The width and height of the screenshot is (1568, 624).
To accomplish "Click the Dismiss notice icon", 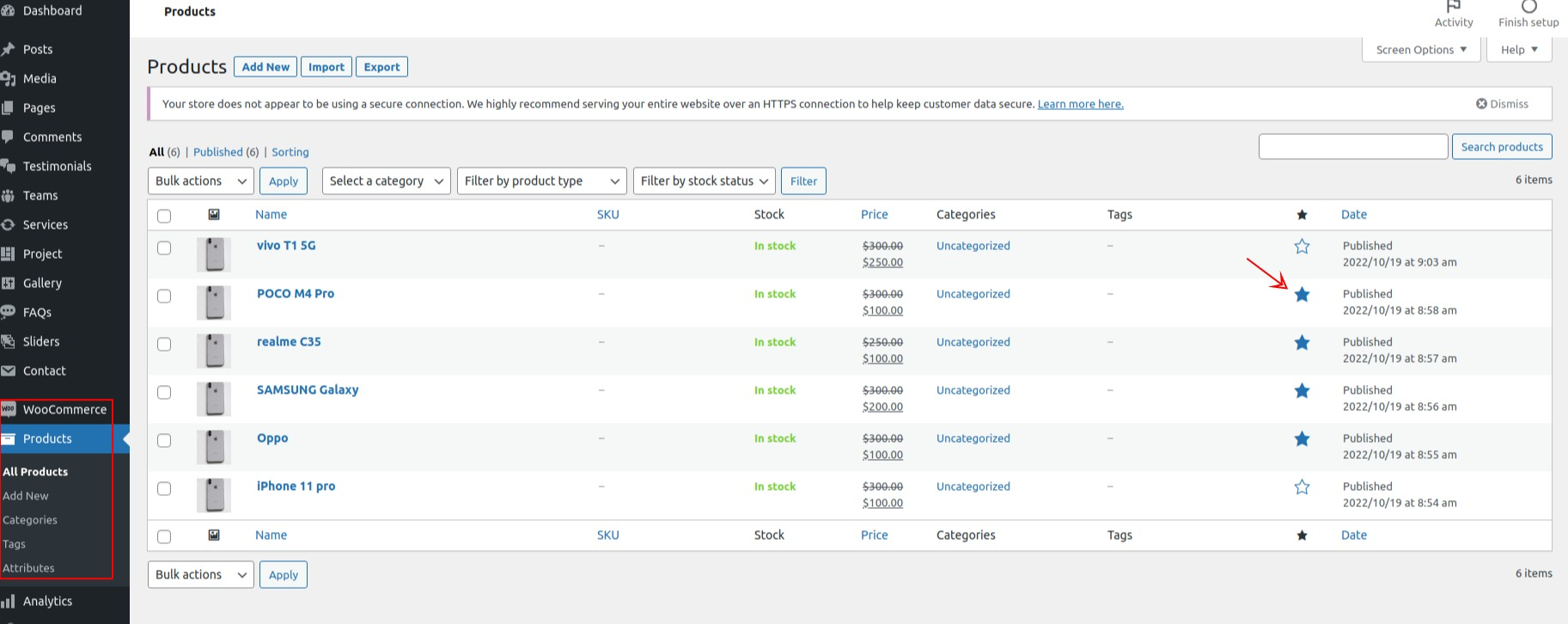I will point(1481,104).
